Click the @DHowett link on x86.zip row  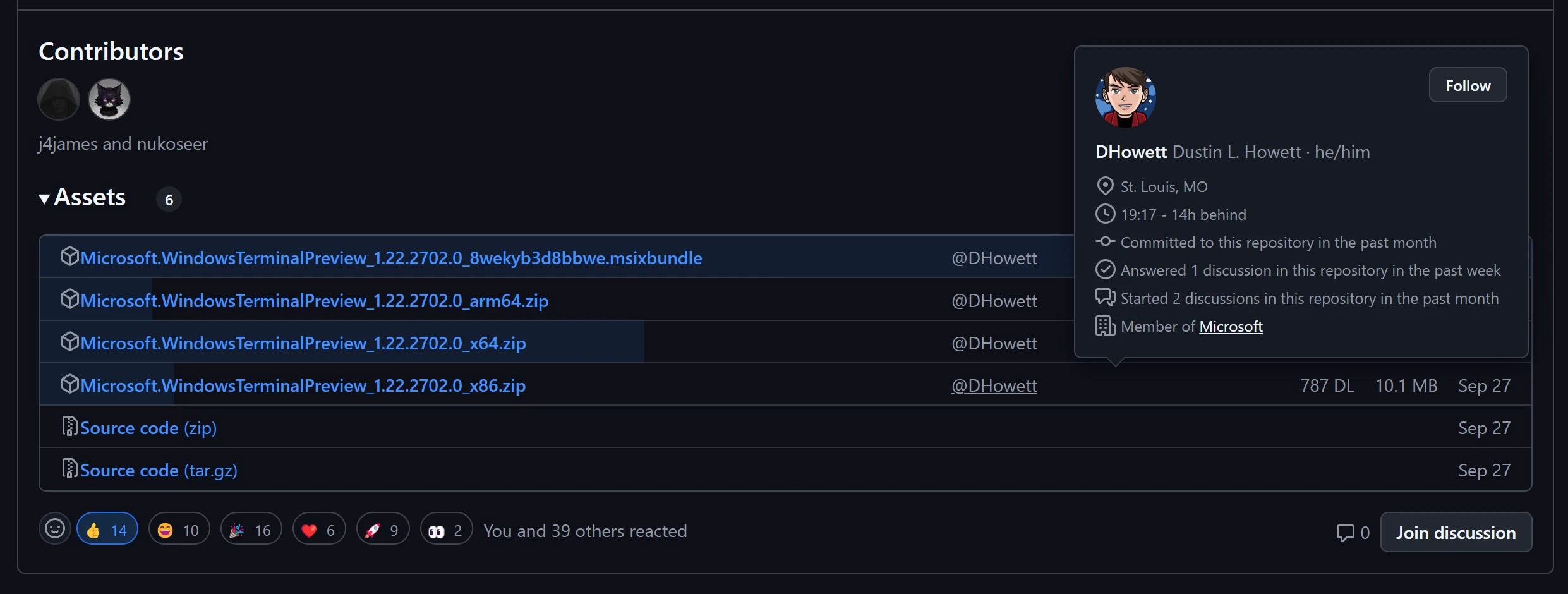click(994, 385)
